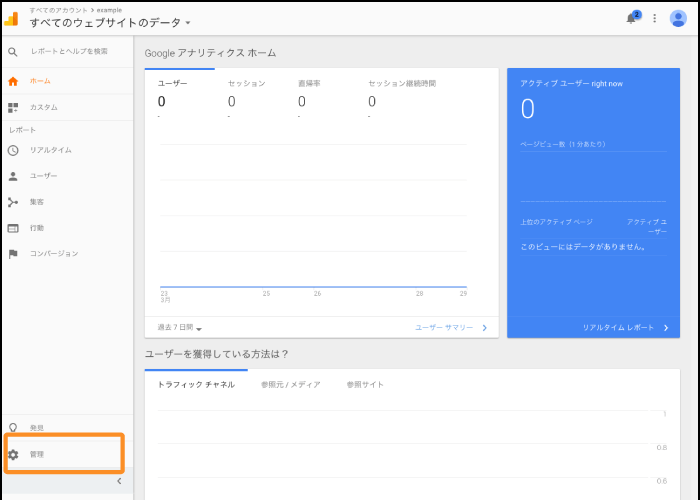700x500 pixels.
Task: Open the user account avatar
Action: (678, 18)
